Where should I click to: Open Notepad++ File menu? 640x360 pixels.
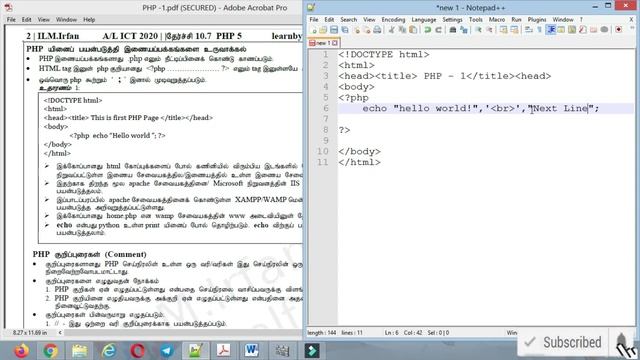[314, 20]
